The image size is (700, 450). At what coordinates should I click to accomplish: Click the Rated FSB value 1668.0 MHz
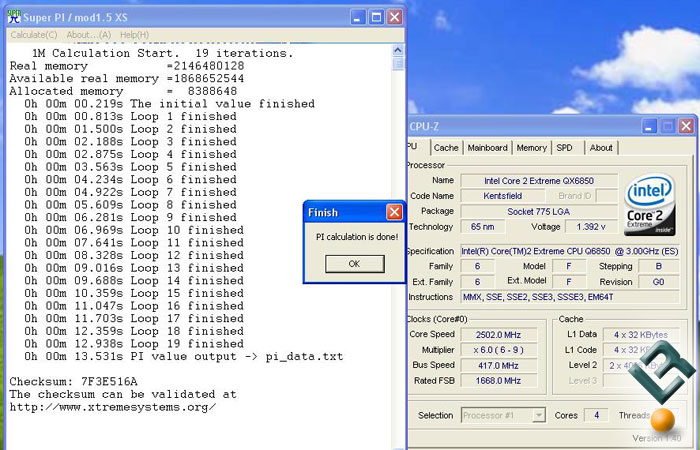point(498,381)
